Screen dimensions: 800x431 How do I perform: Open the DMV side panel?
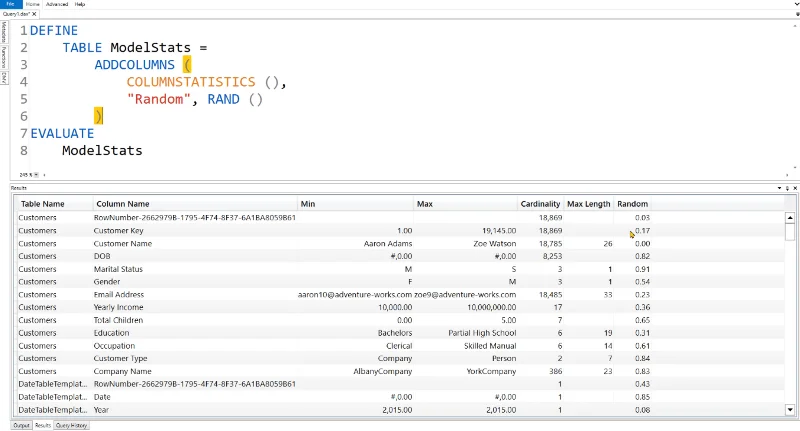click(x=4, y=78)
